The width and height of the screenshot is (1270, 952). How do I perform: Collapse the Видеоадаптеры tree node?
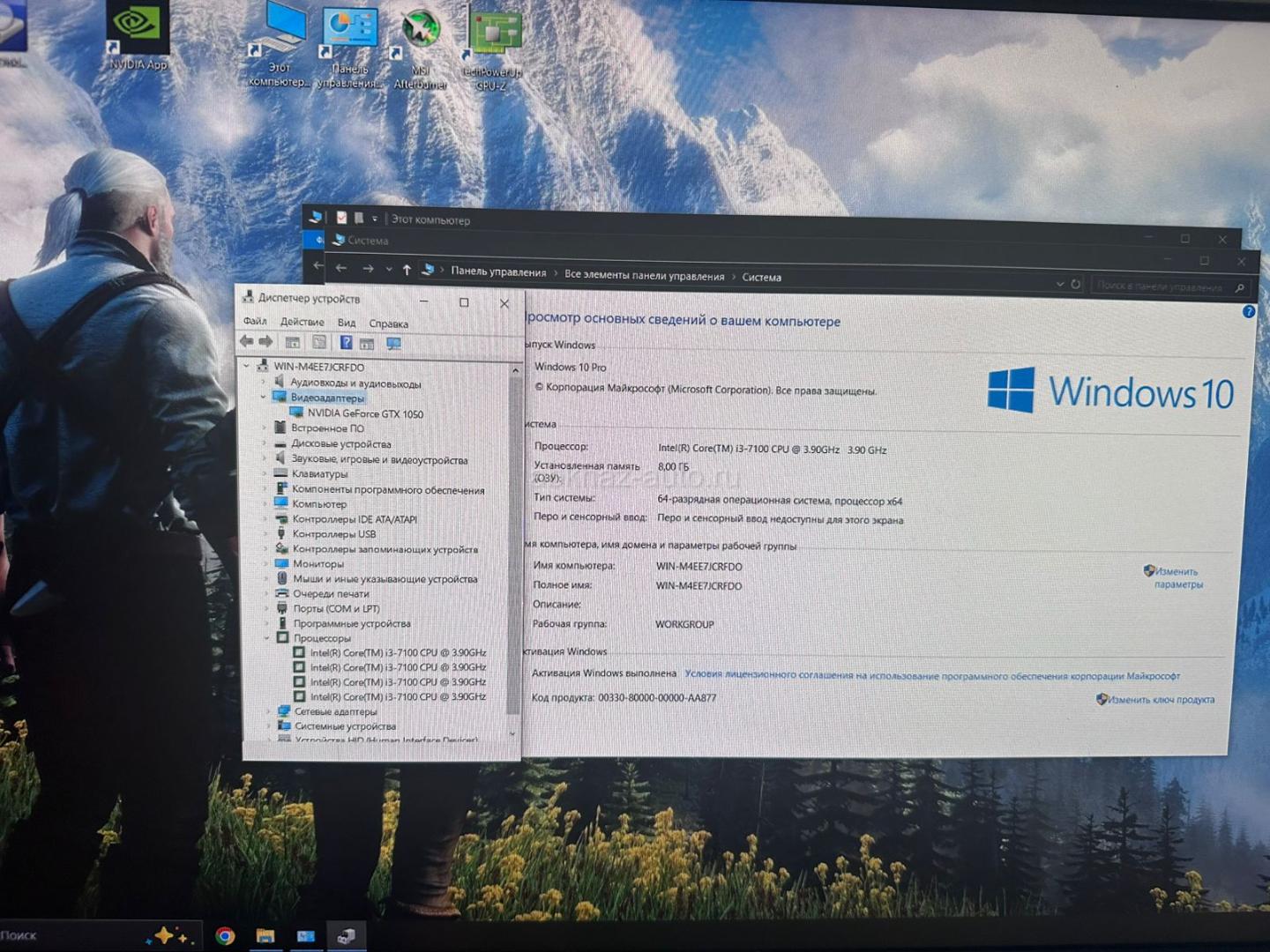click(x=264, y=398)
